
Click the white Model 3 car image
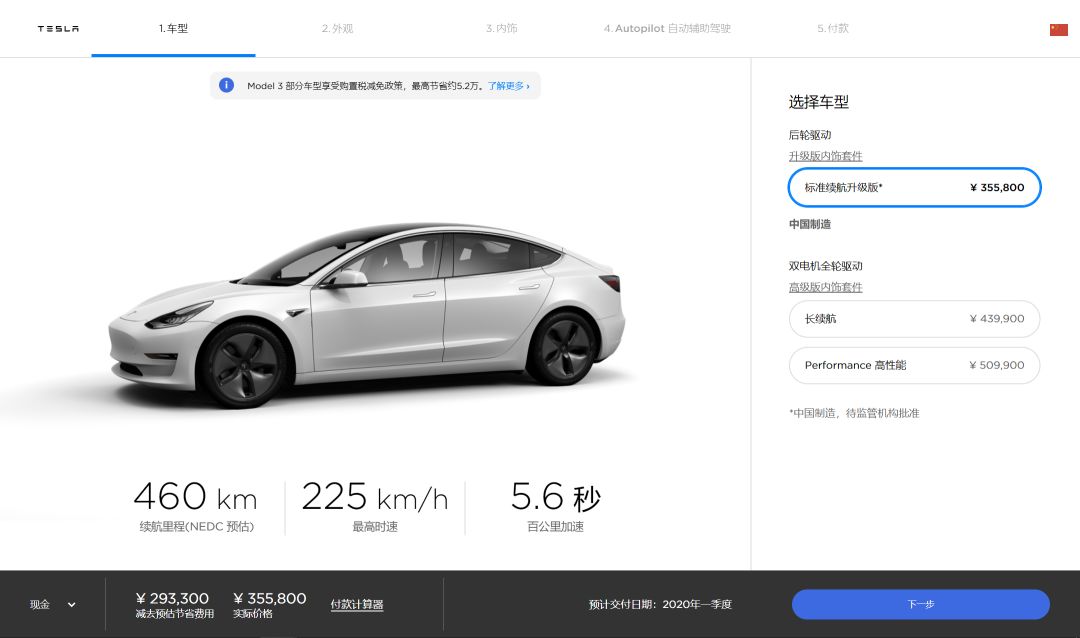click(x=367, y=313)
